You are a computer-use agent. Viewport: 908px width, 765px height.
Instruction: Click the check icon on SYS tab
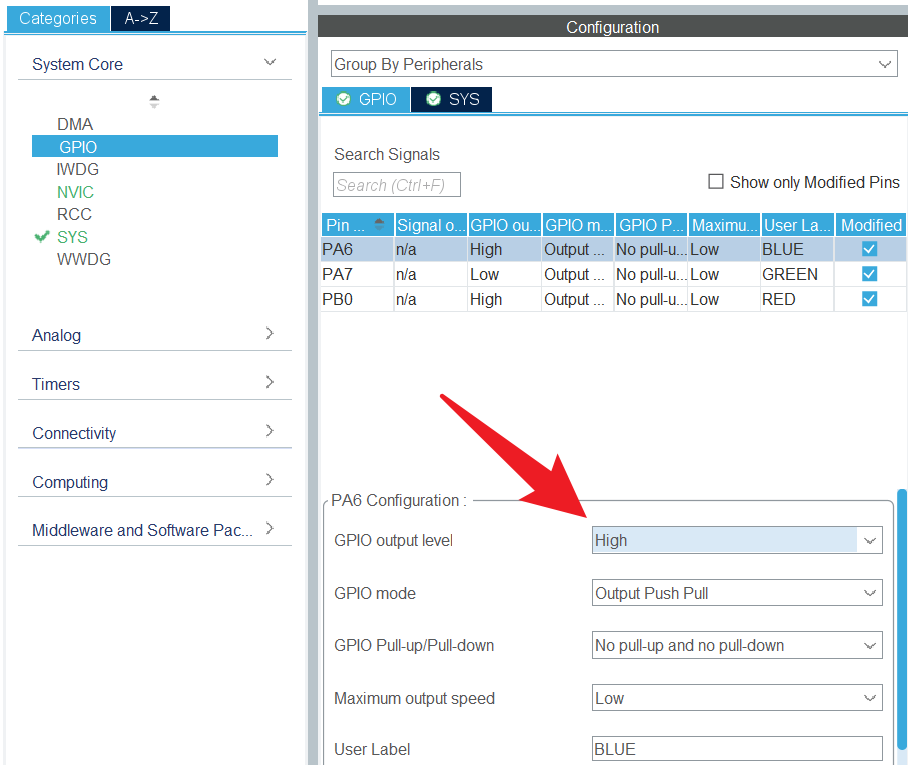coord(433,99)
